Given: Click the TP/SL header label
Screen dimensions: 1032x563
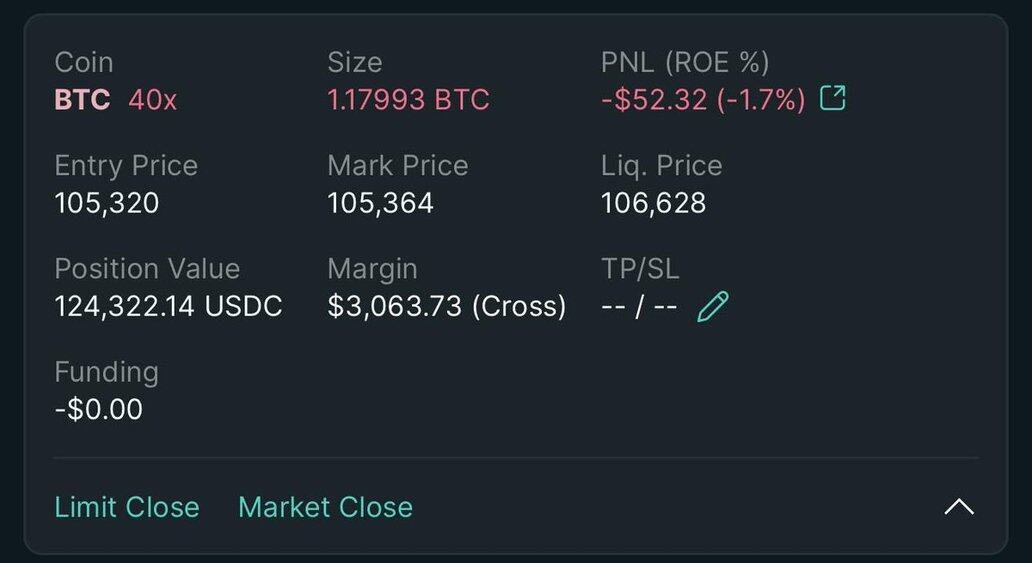Looking at the screenshot, I should point(640,269).
